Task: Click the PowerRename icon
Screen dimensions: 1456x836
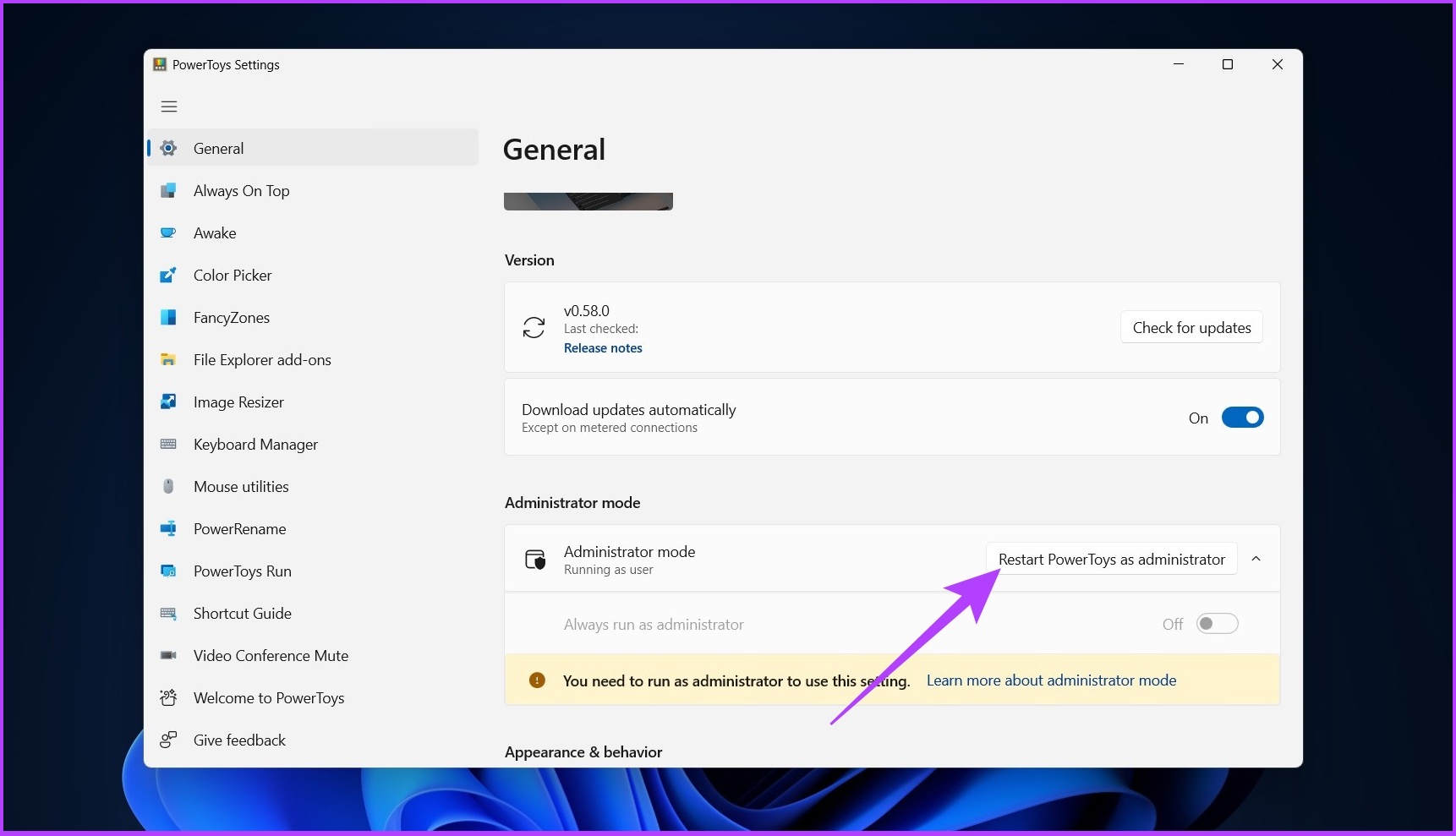Action: 168,528
